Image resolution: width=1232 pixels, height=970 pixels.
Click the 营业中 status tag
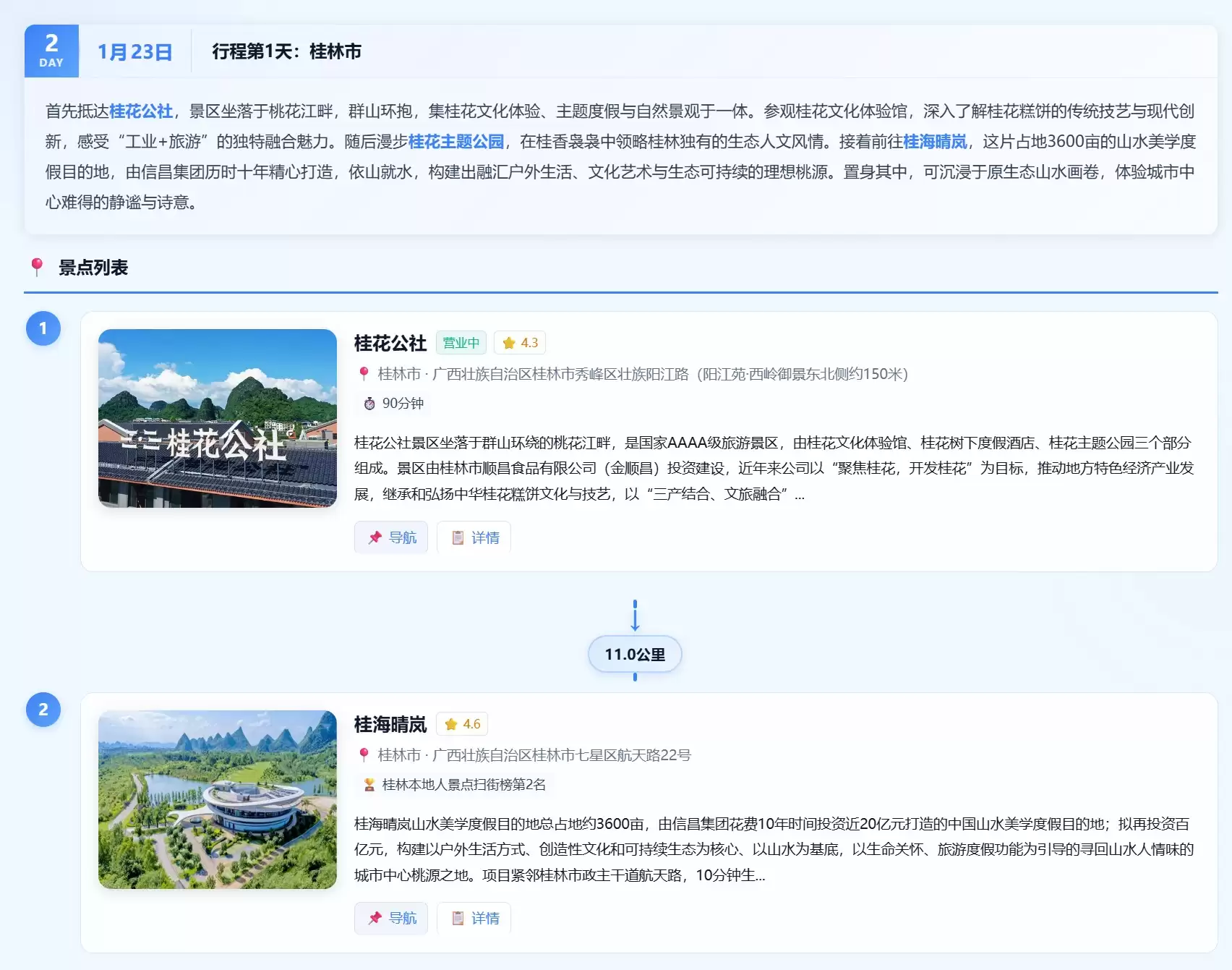point(461,343)
